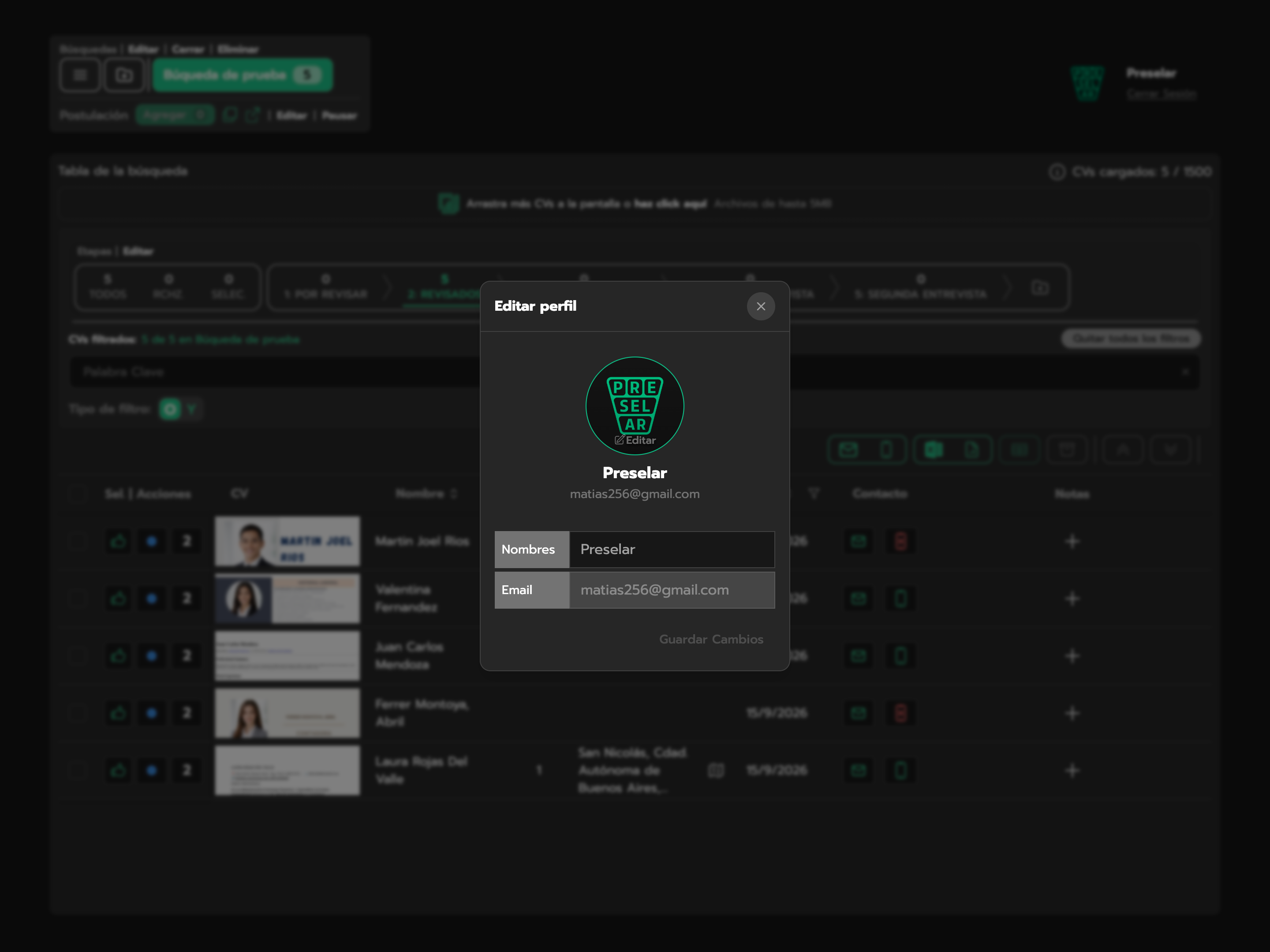Focus the Nombres input containing Preselar
Screen dimensions: 1270x952
(672, 549)
